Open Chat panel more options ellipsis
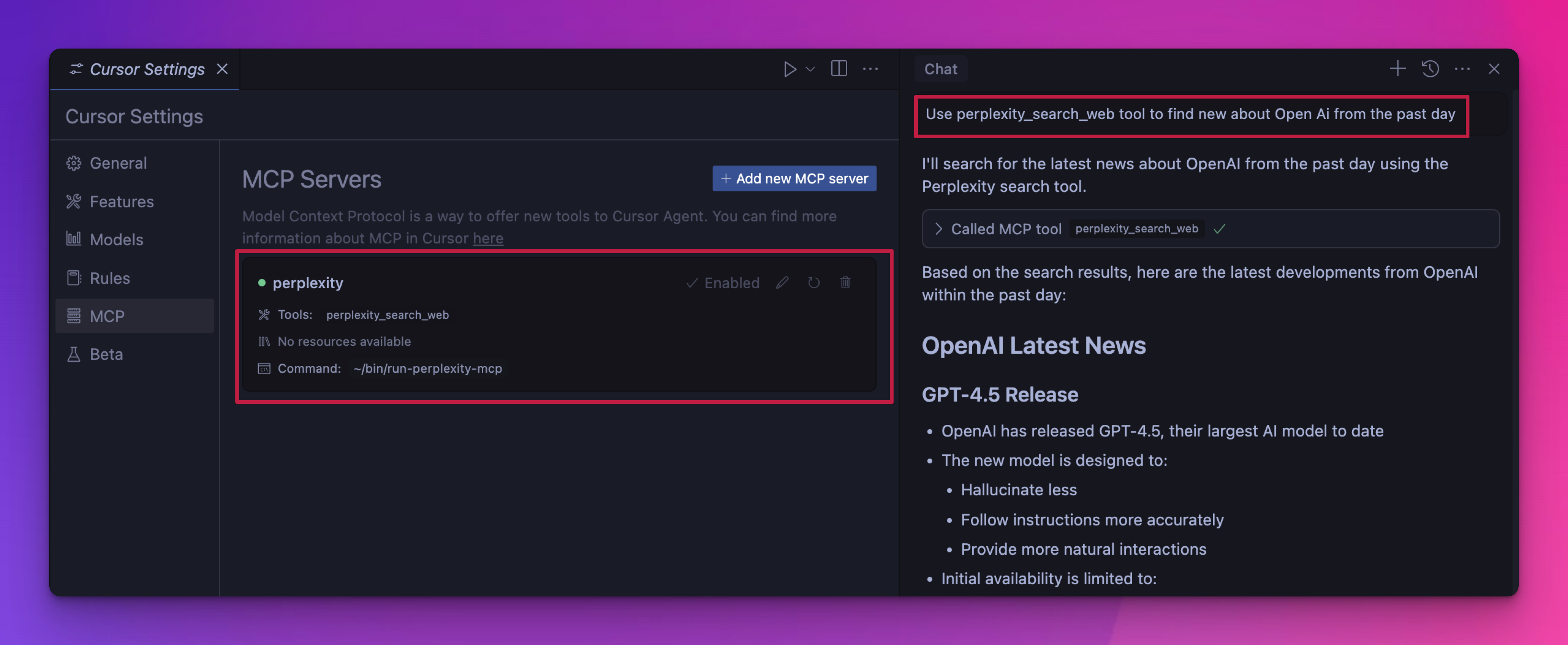This screenshot has height=645, width=1568. 1462,70
